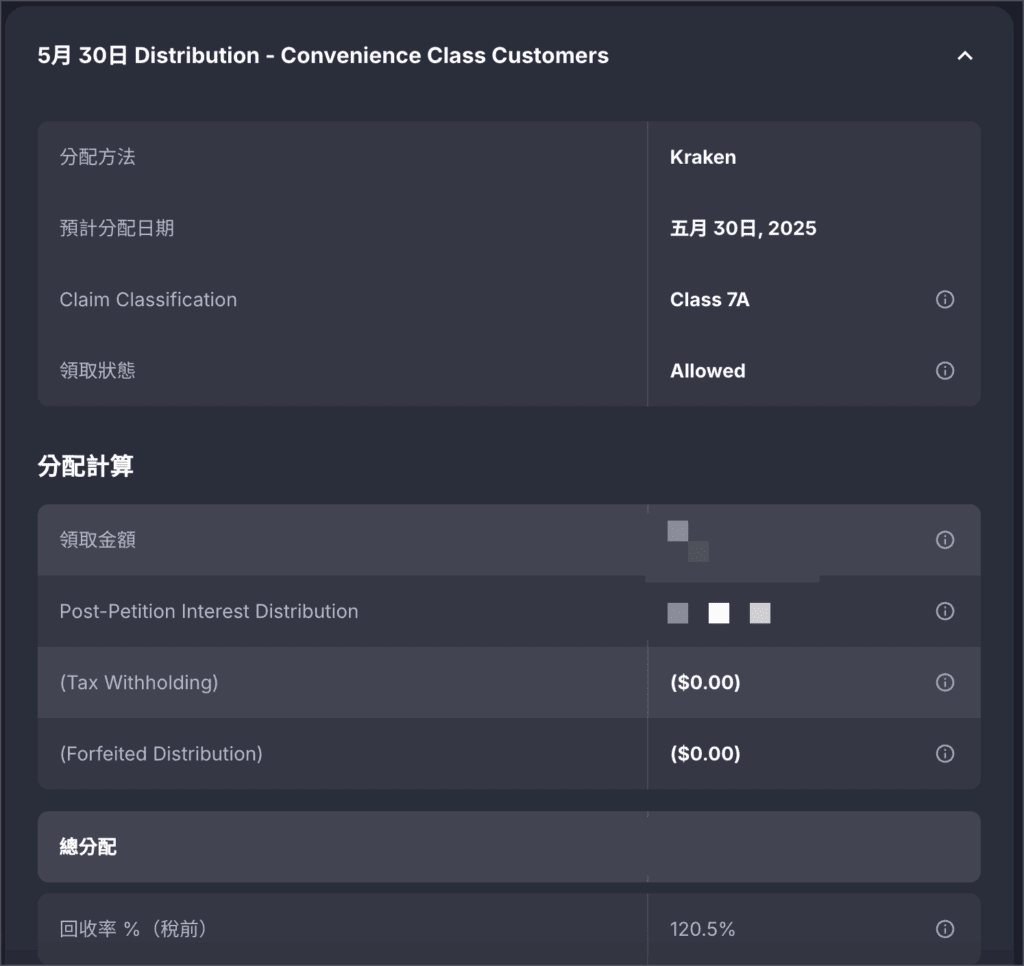This screenshot has width=1024, height=966.
Task: Open info icon next to Allowed status
Action: 944,371
